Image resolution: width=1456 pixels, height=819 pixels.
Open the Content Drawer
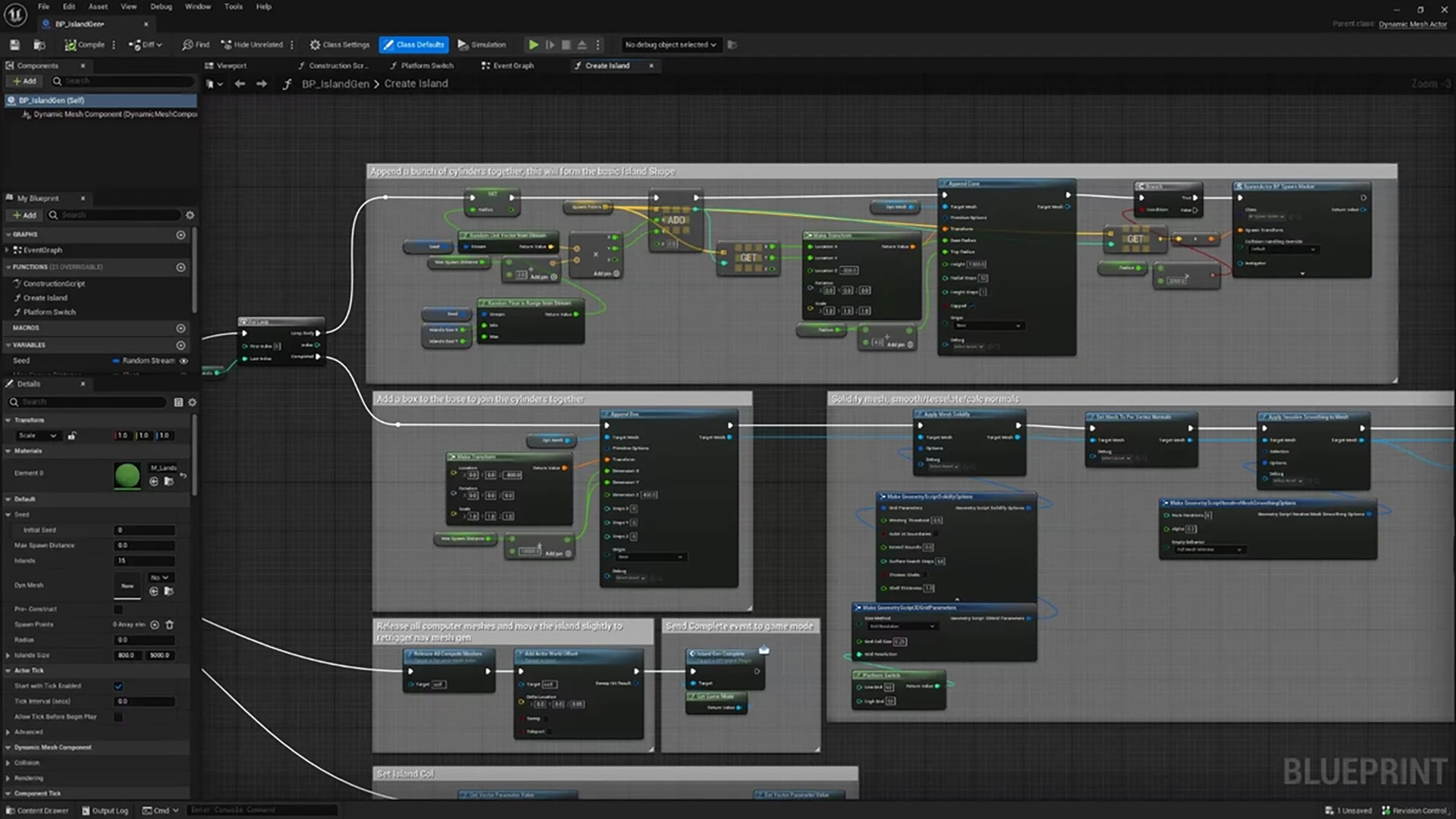(x=38, y=810)
